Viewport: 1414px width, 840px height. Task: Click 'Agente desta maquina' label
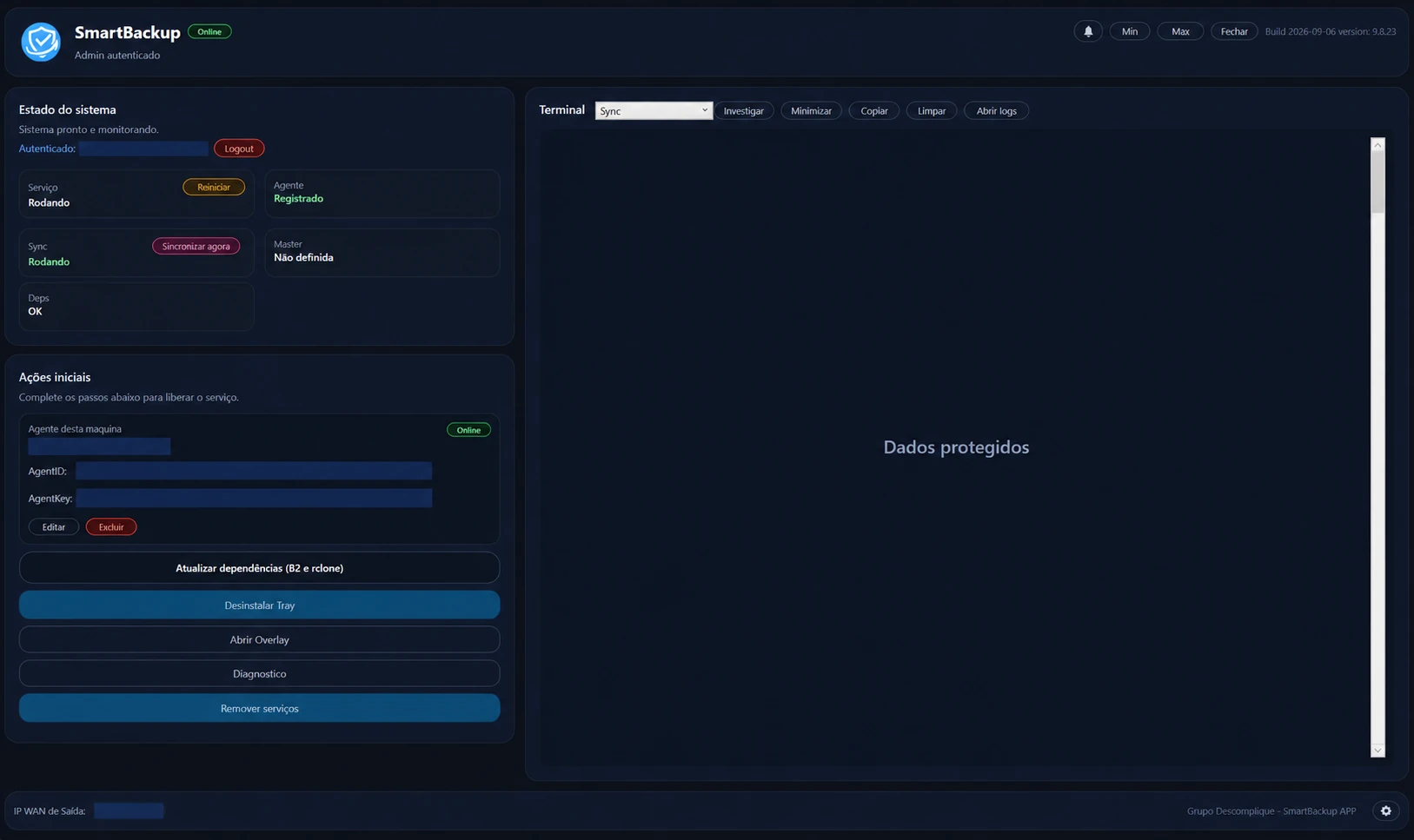[75, 429]
